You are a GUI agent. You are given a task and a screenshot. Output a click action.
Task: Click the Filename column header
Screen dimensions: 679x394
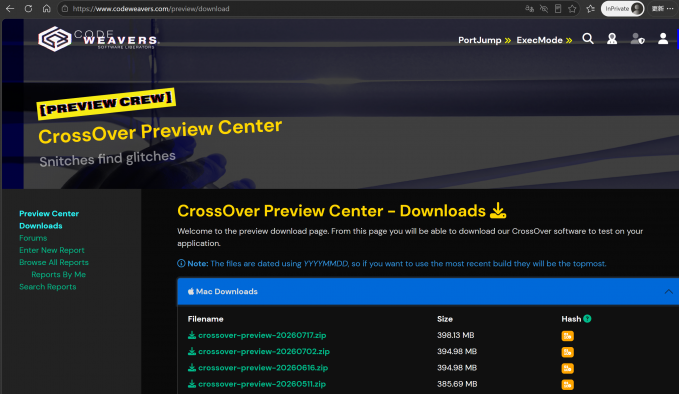pyautogui.click(x=205, y=319)
